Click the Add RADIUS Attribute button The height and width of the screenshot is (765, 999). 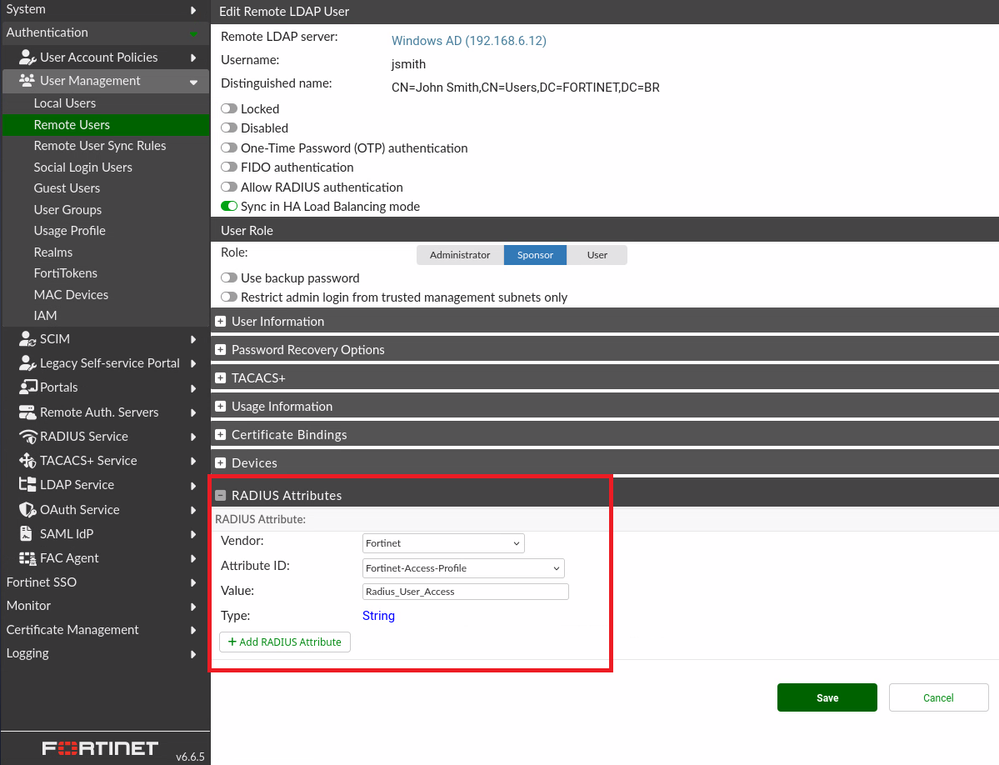pyautogui.click(x=285, y=642)
